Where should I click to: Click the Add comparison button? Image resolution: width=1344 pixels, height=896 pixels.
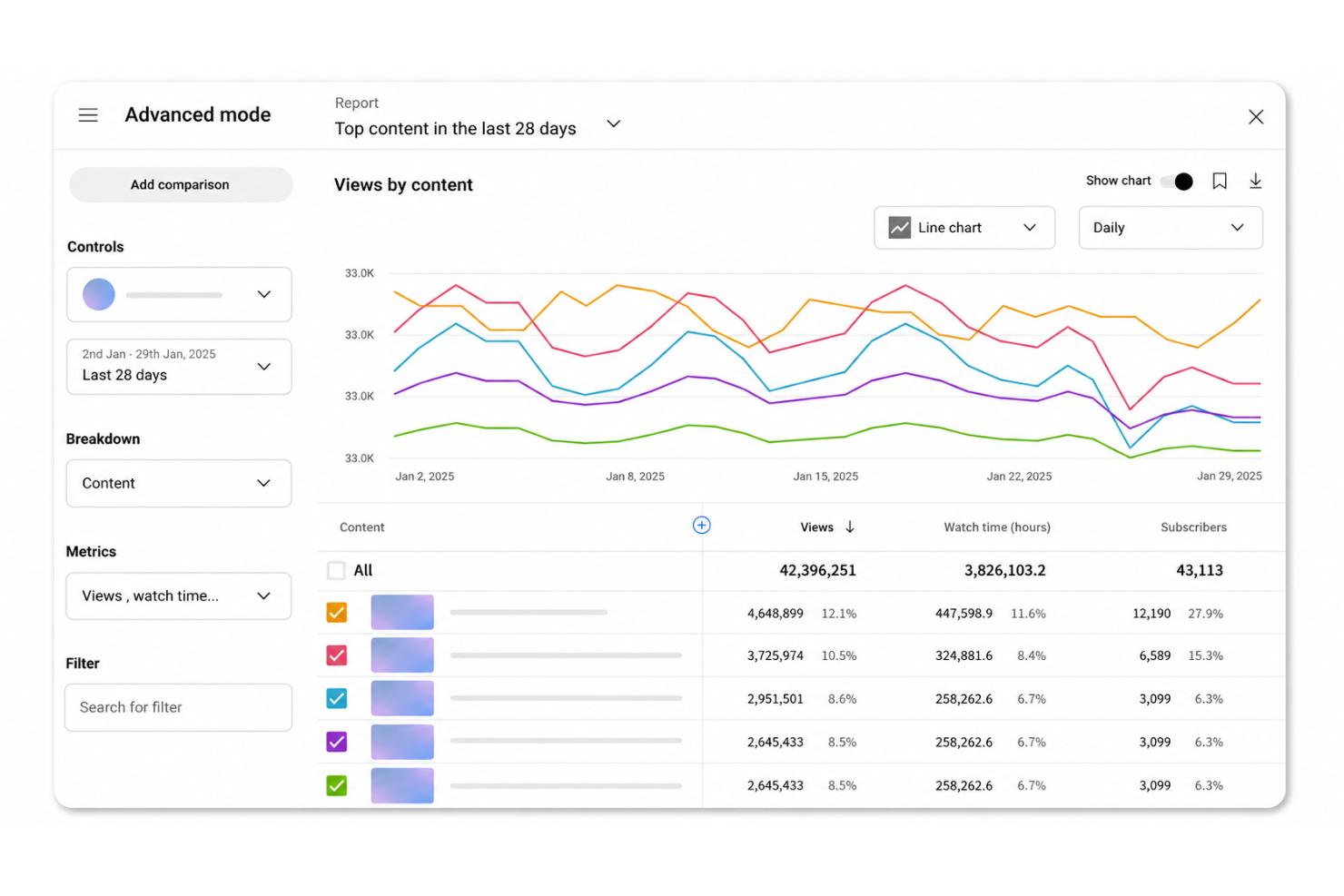tap(181, 184)
